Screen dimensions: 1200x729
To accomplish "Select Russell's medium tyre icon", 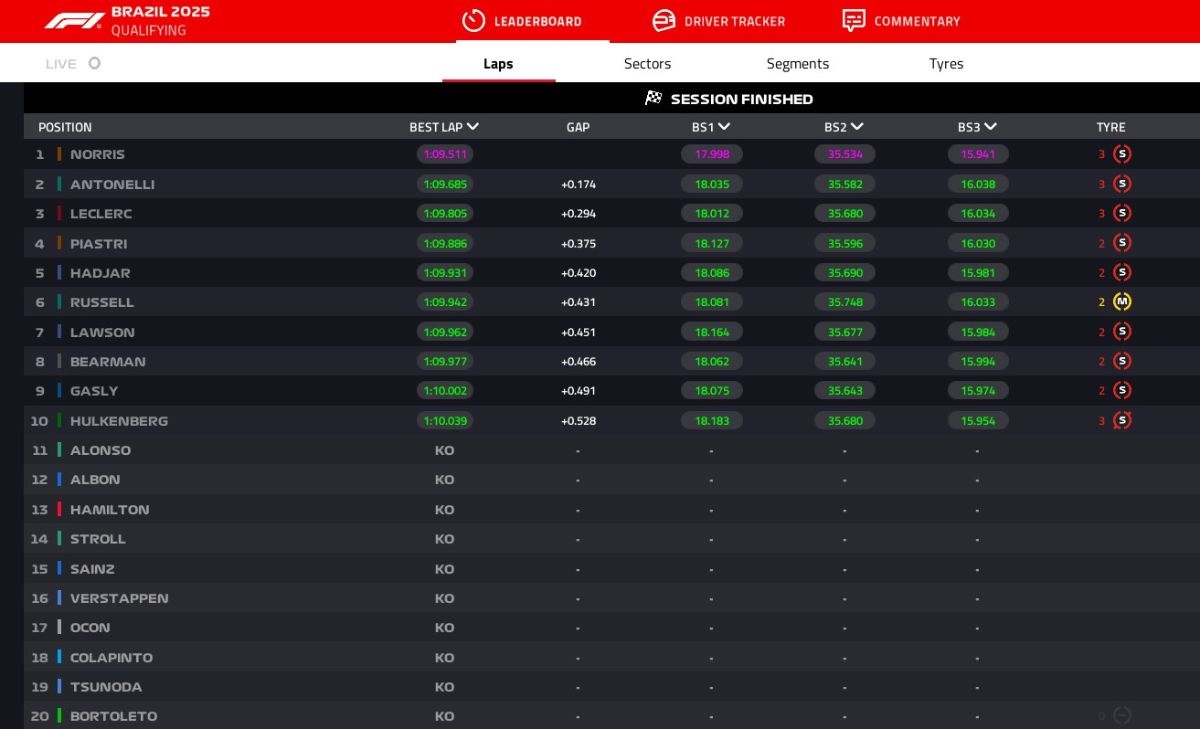I will pos(1122,302).
